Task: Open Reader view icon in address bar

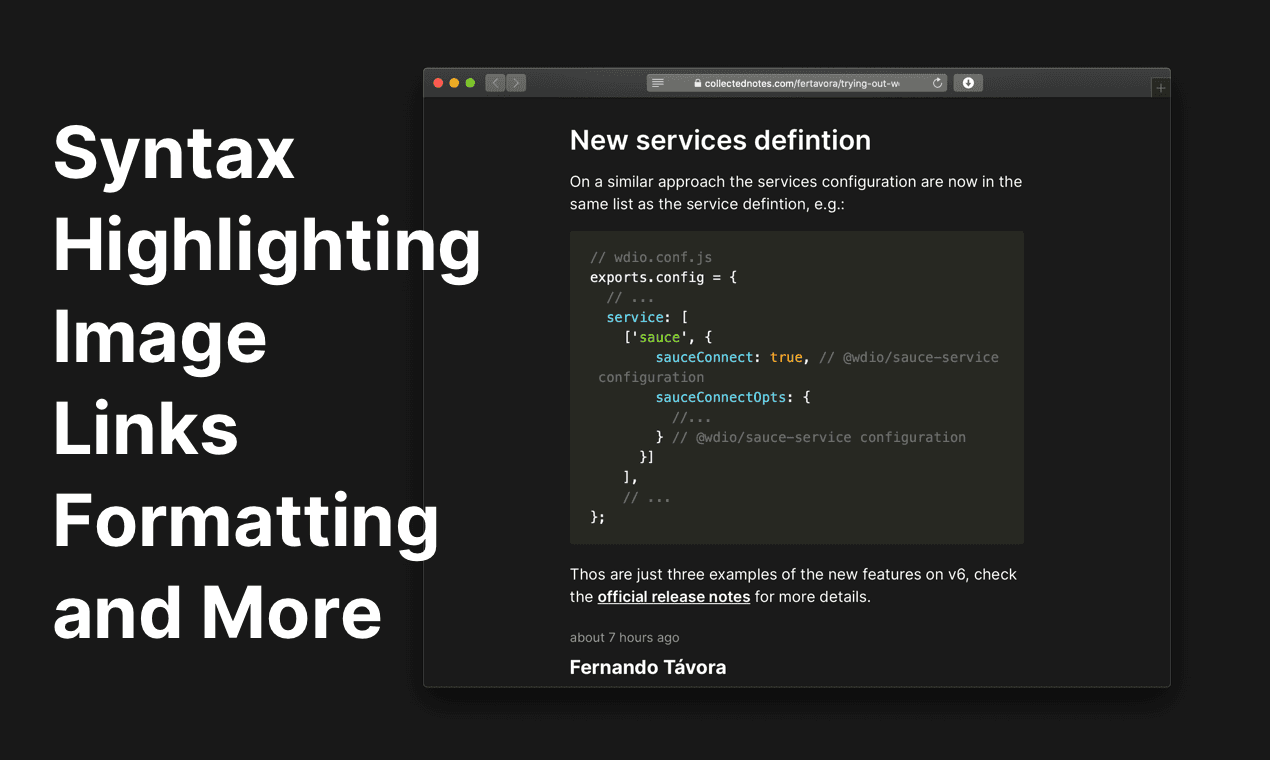Action: pyautogui.click(x=658, y=83)
